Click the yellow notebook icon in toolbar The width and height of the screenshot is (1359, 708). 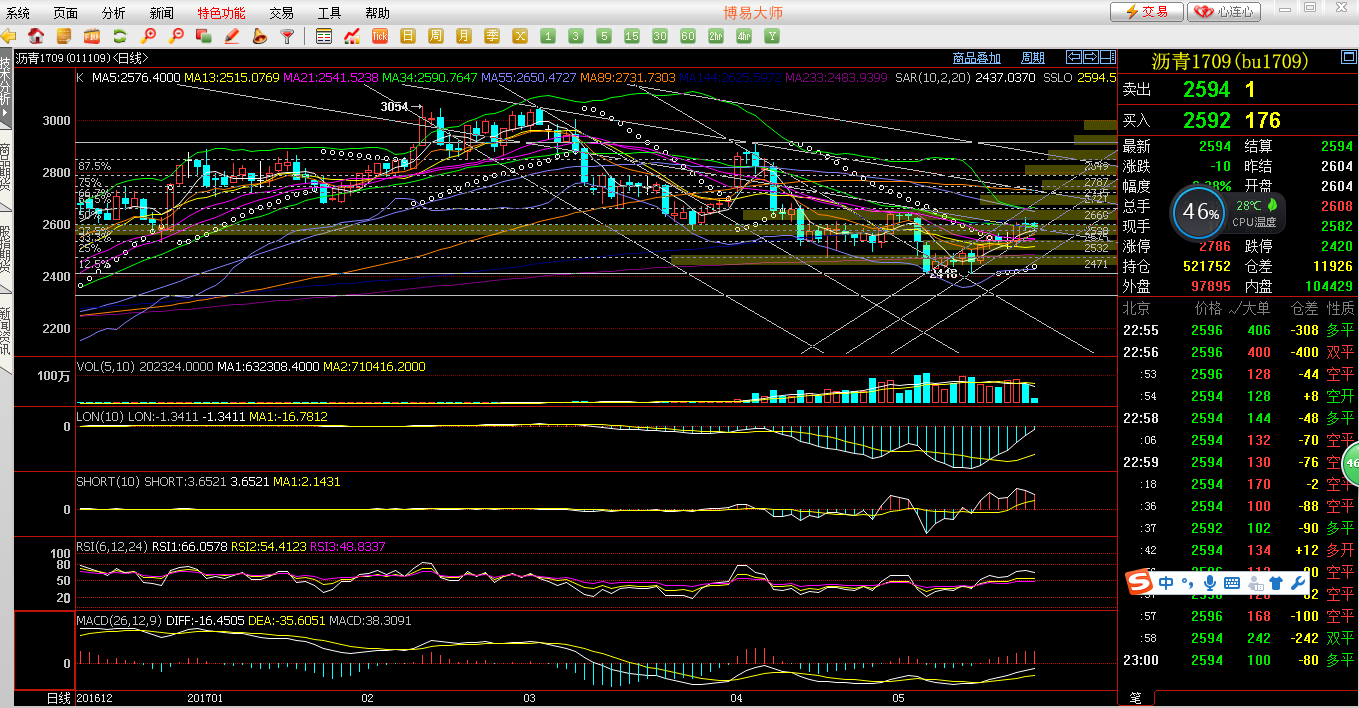tap(64, 36)
